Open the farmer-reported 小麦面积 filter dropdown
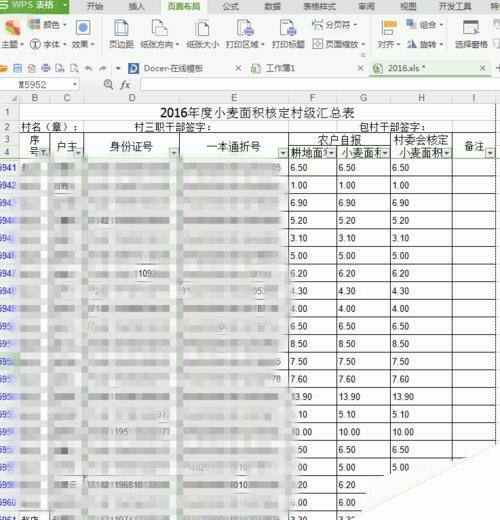The height and width of the screenshot is (520, 500). [x=386, y=153]
